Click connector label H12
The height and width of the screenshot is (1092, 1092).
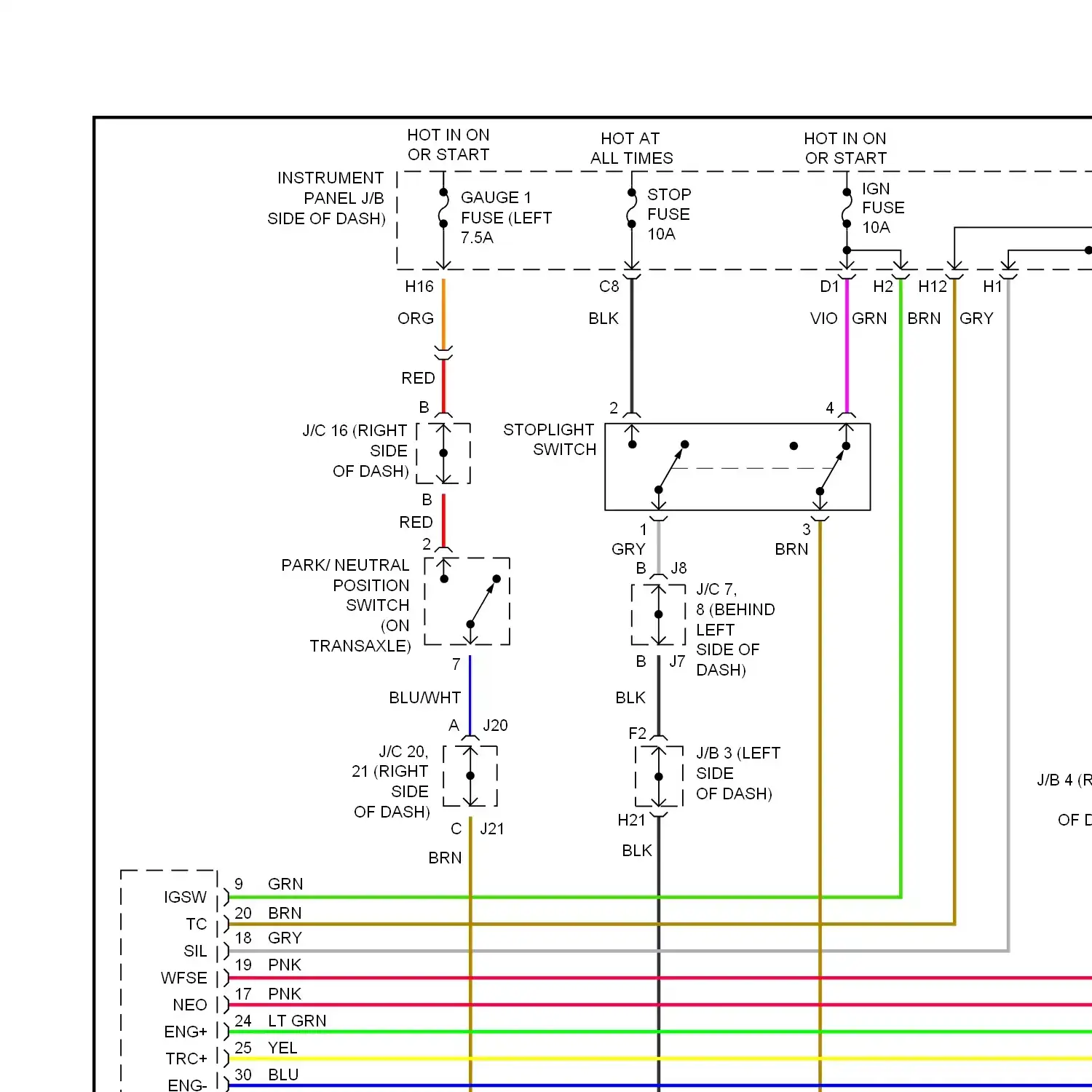[x=933, y=287]
